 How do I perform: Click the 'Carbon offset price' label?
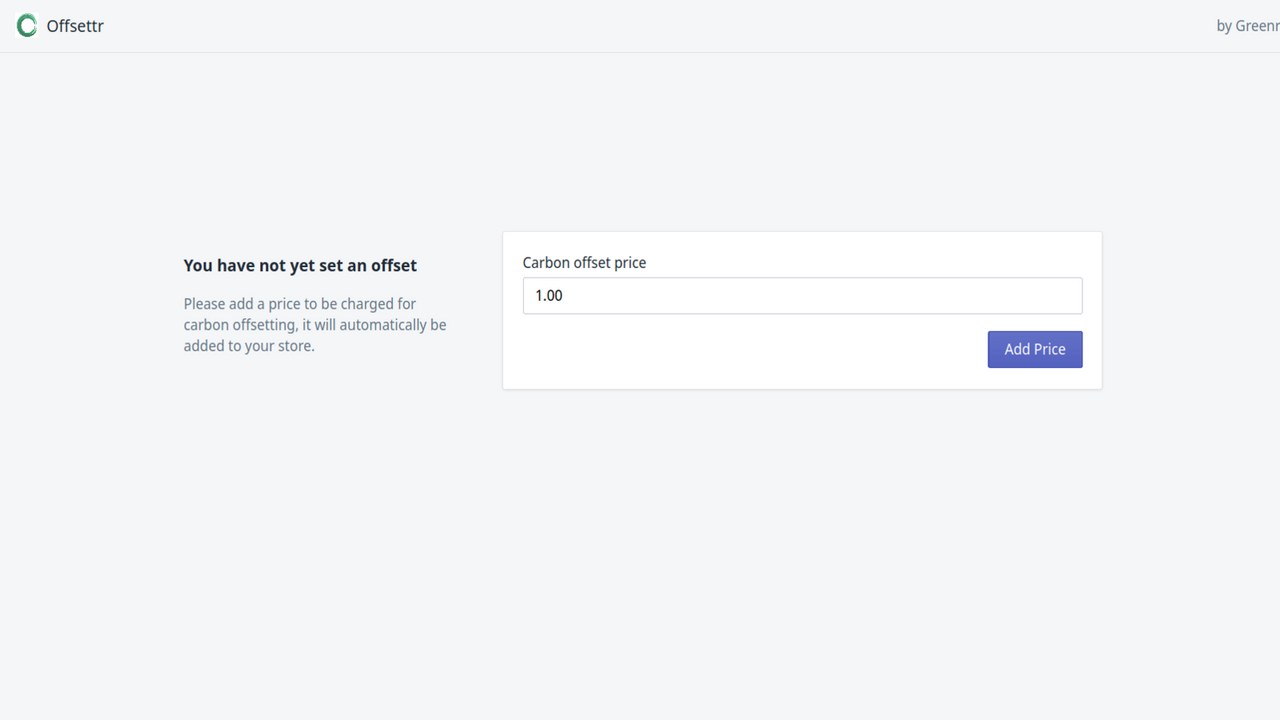pyautogui.click(x=584, y=263)
